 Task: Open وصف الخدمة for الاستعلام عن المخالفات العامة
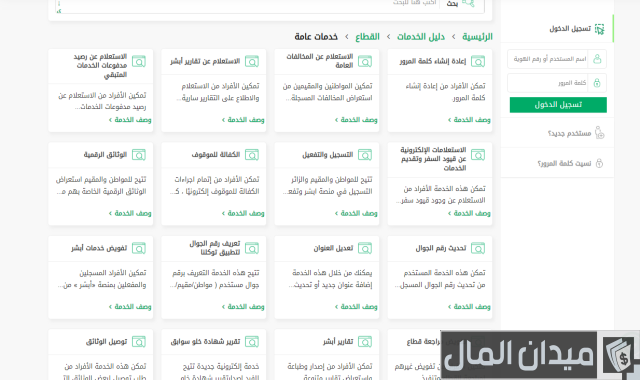tap(356, 120)
